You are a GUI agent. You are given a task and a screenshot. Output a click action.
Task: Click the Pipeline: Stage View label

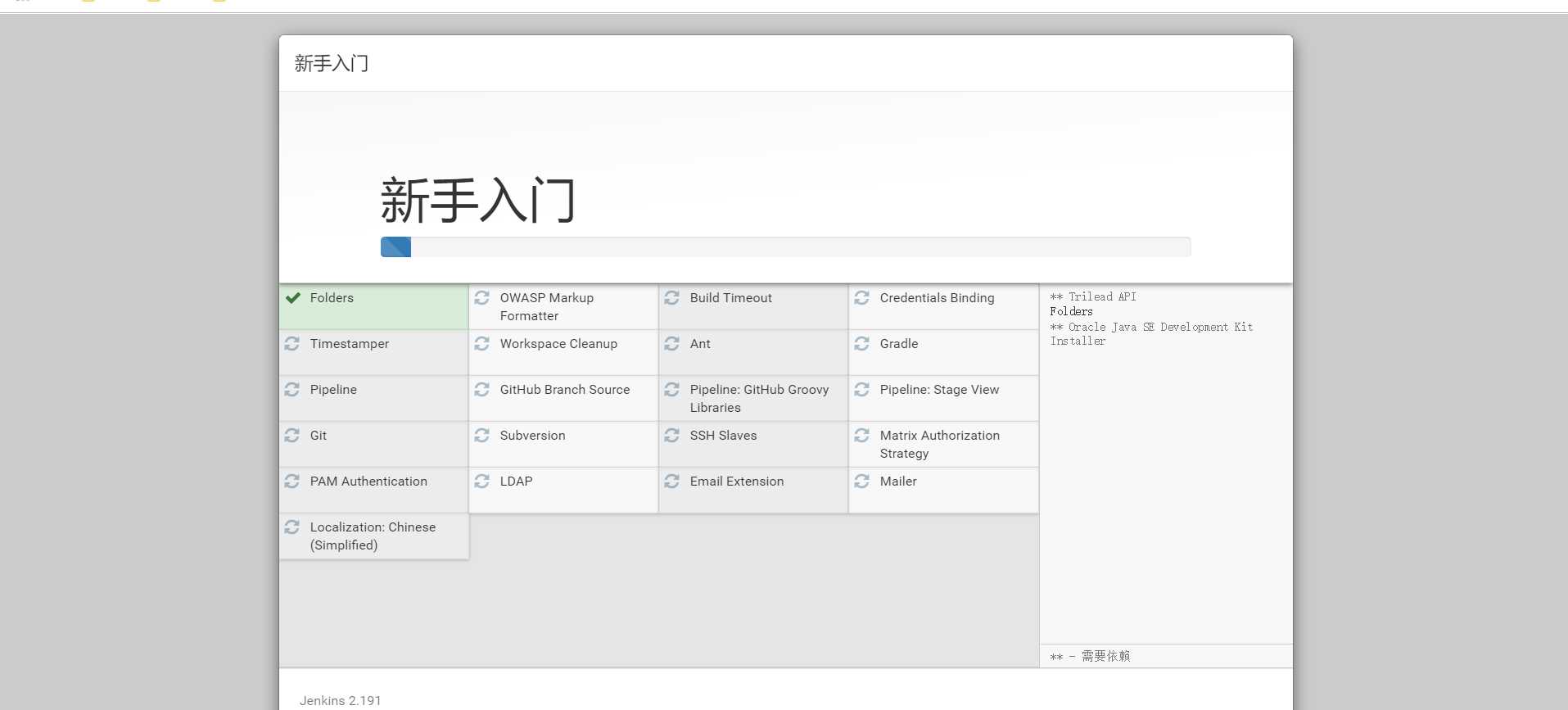click(940, 390)
